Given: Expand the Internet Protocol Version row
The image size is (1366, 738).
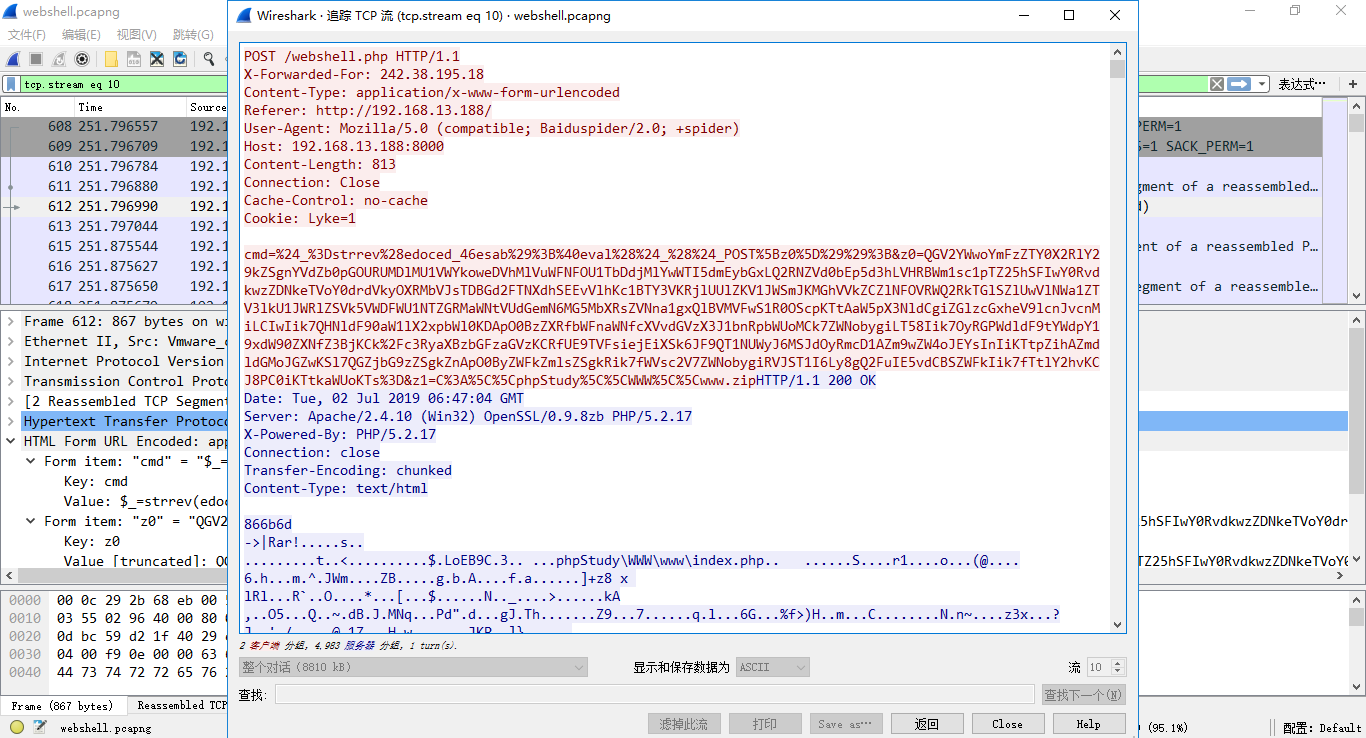Looking at the screenshot, I should click(x=11, y=361).
